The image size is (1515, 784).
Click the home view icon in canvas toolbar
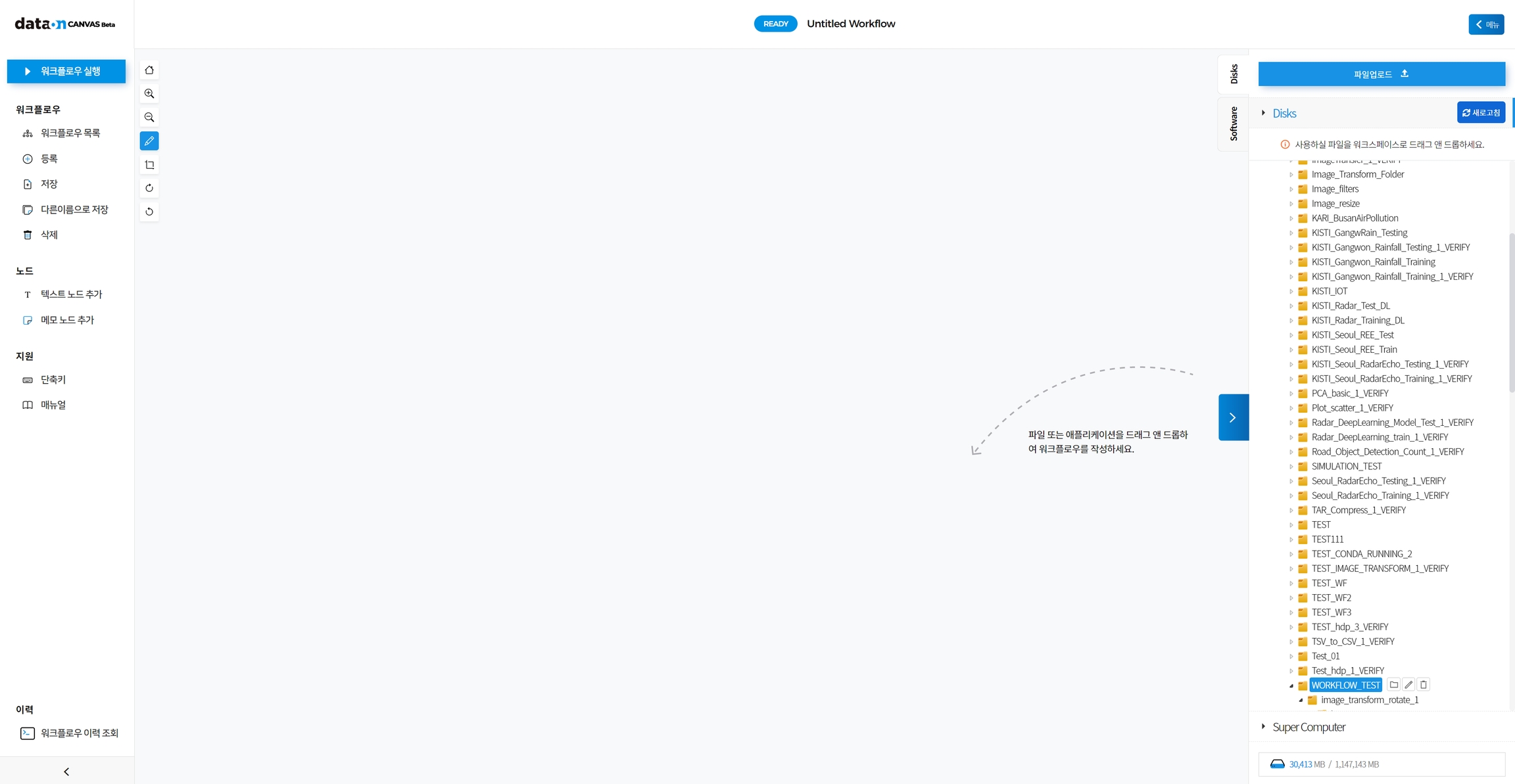click(149, 70)
